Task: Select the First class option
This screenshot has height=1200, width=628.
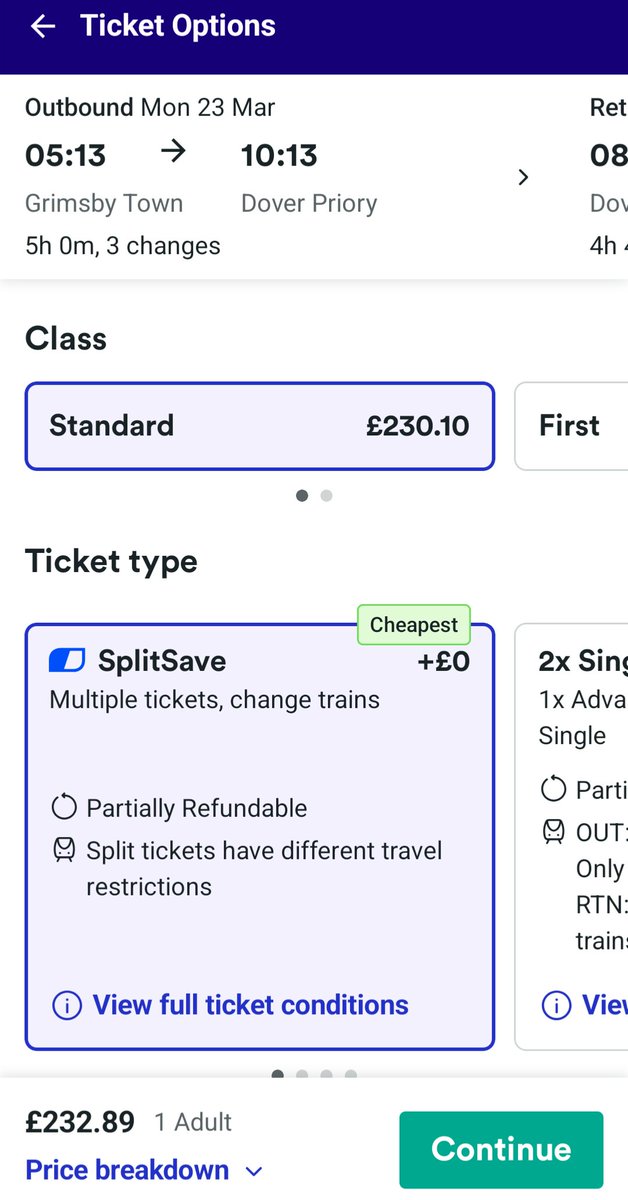Action: pos(572,426)
